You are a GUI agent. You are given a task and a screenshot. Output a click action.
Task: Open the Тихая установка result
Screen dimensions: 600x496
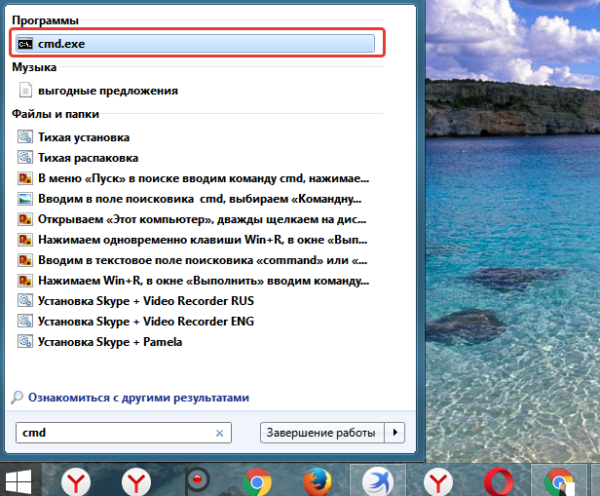(73, 137)
